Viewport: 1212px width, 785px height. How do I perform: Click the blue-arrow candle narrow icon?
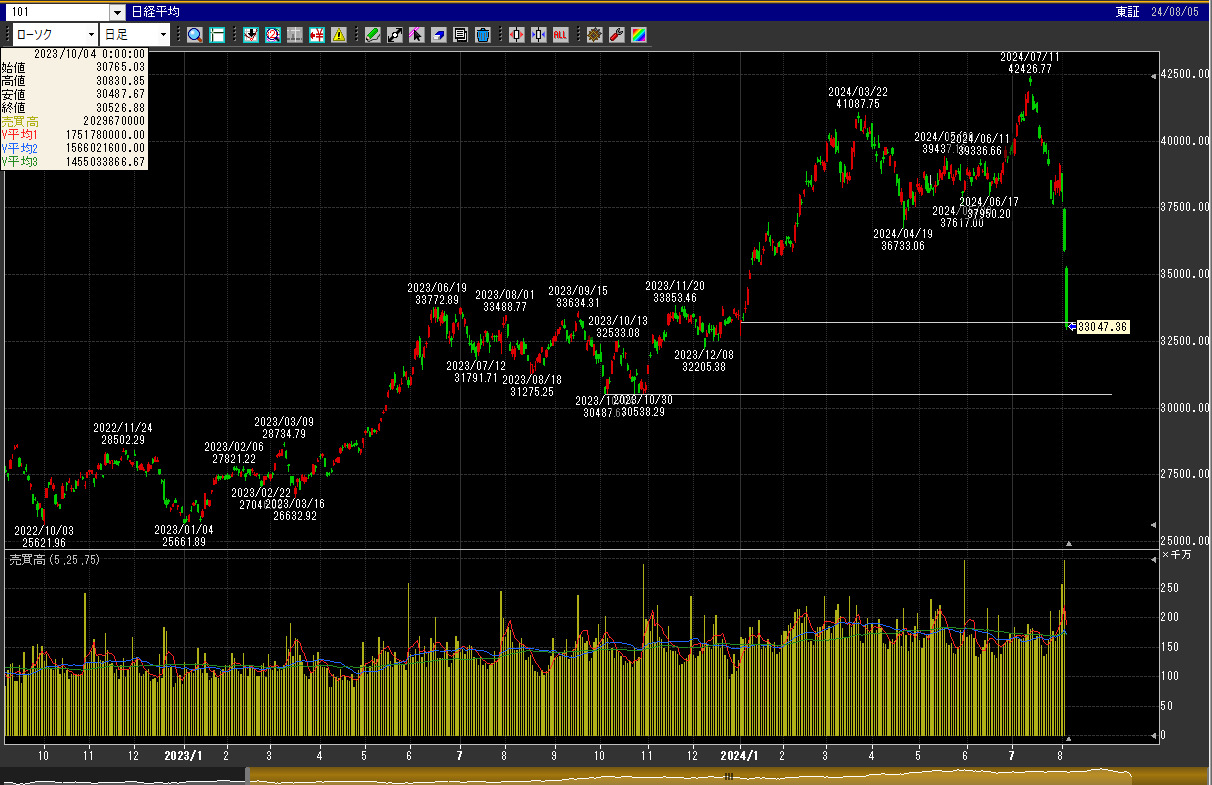(539, 35)
